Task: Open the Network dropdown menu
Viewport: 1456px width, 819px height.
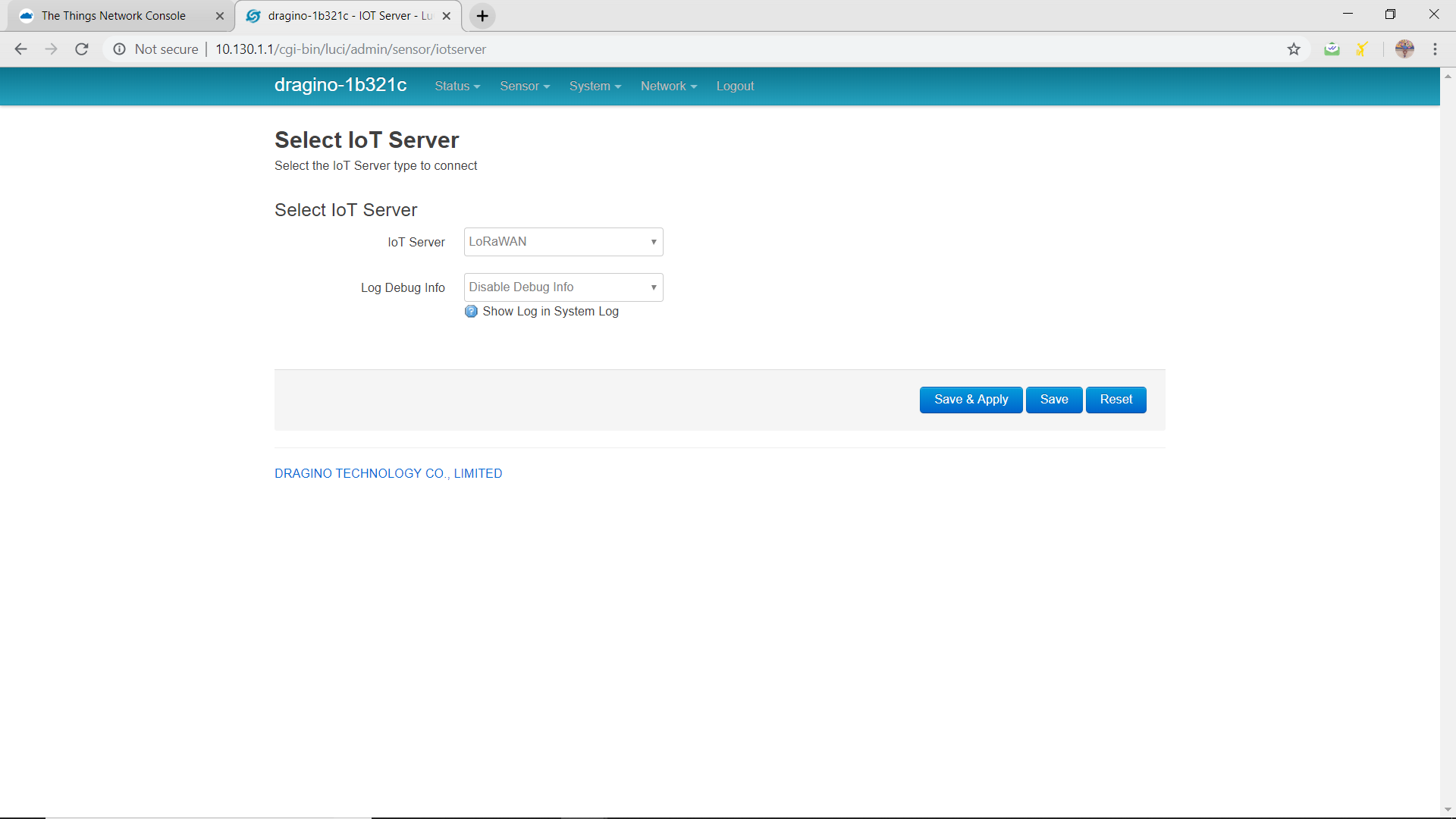Action: (x=668, y=86)
